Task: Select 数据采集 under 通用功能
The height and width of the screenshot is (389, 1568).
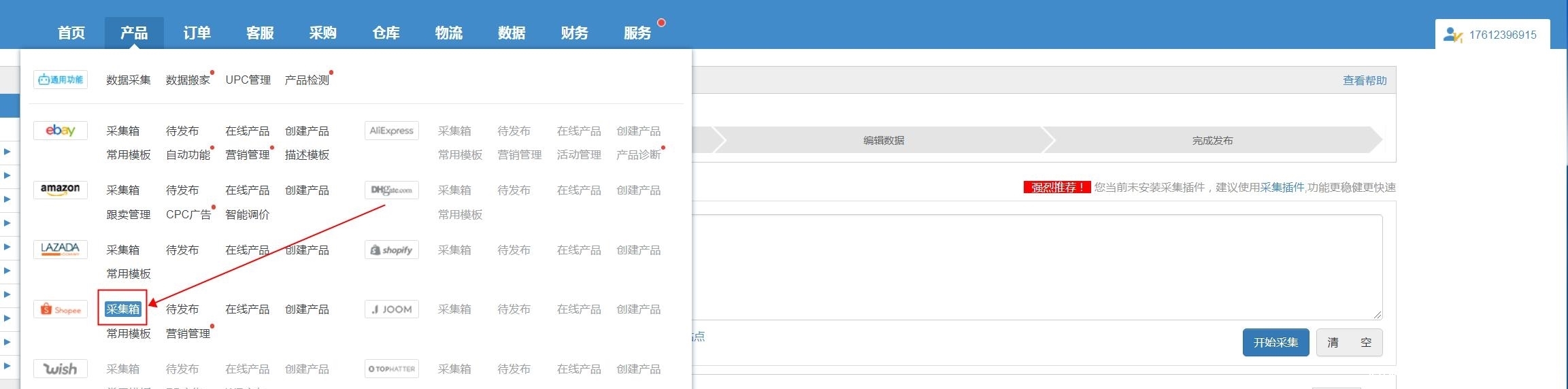Action: [128, 80]
